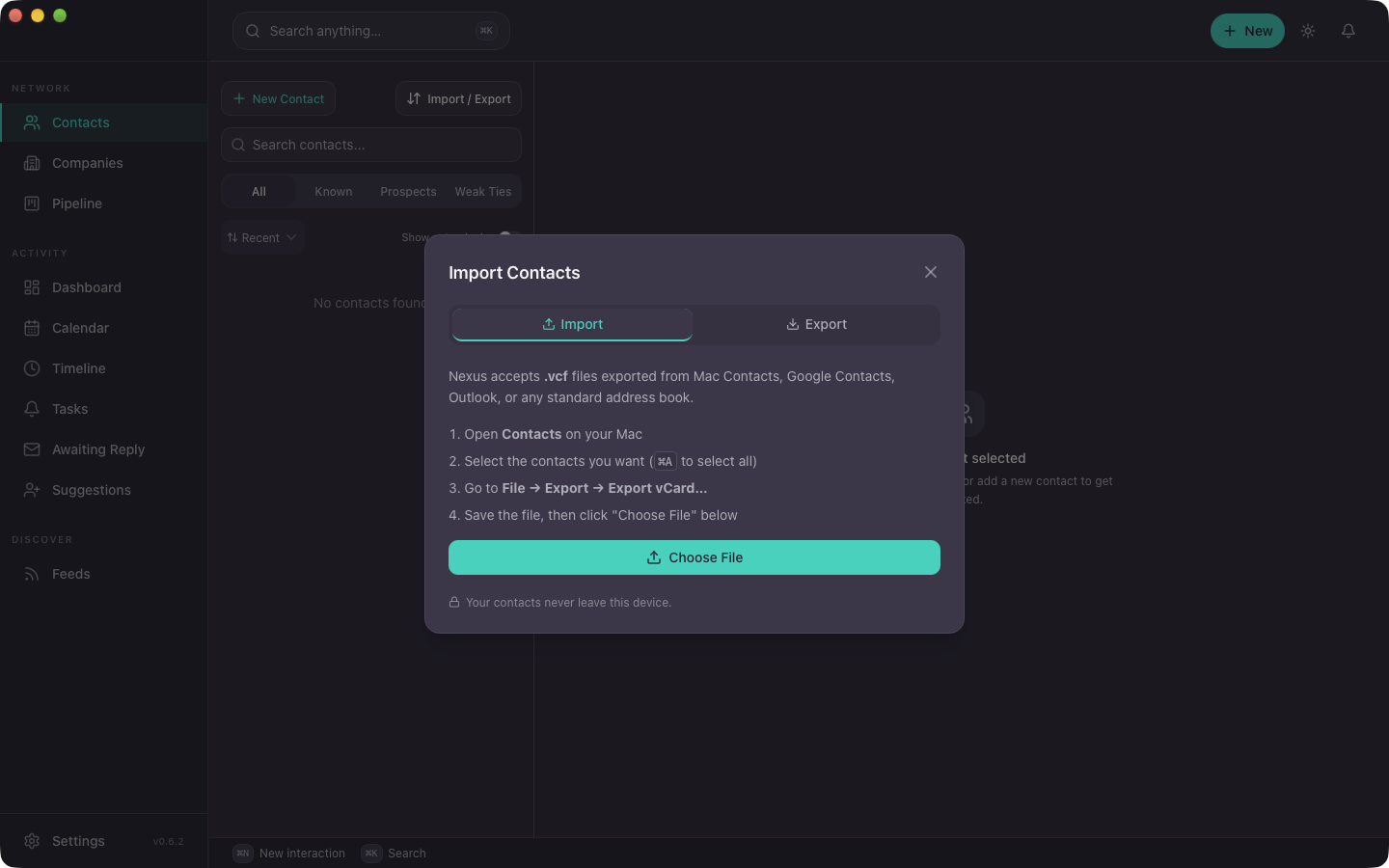The image size is (1389, 868).
Task: Toggle the light/dark theme sun icon
Action: [x=1308, y=31]
